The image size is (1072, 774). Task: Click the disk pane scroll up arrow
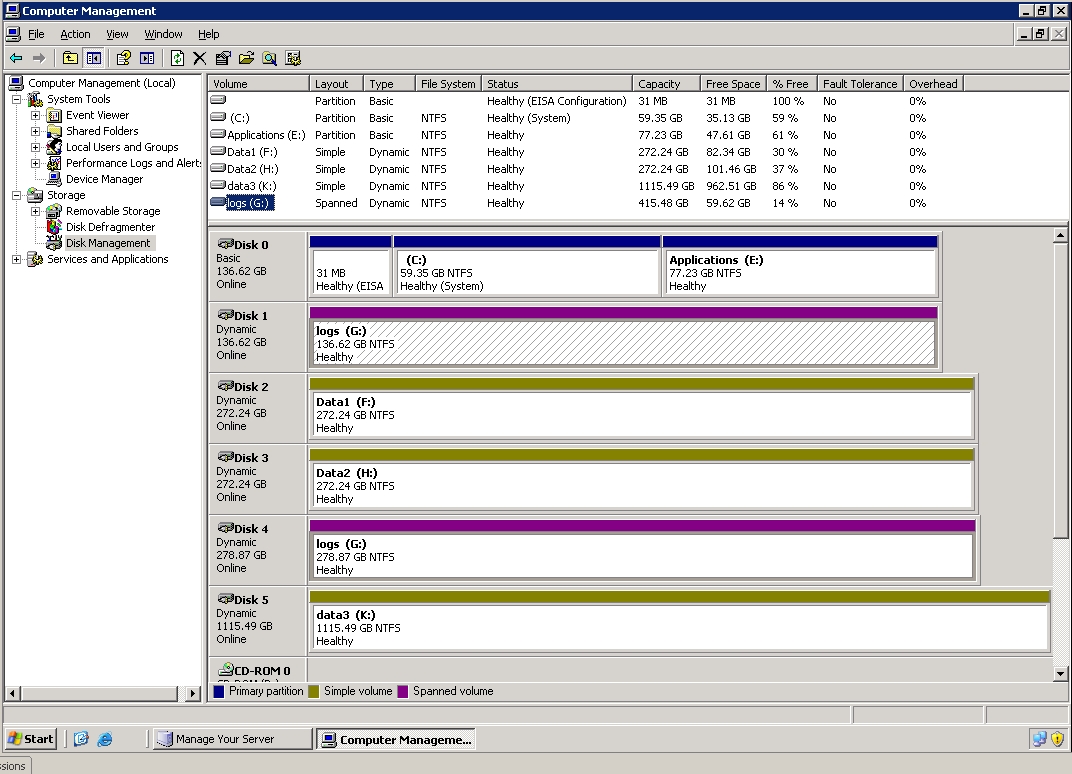pos(1060,235)
